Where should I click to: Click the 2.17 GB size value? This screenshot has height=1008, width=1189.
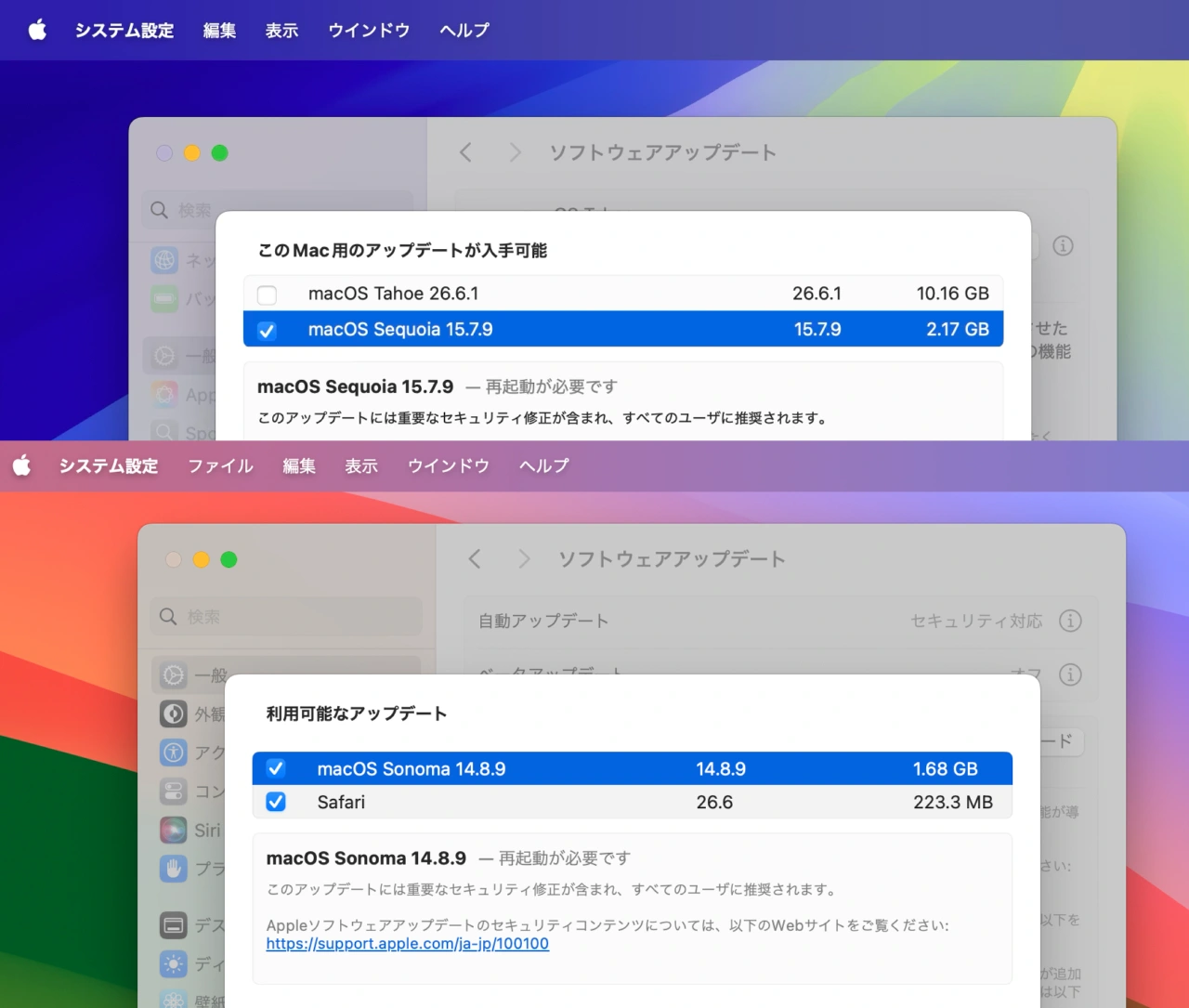[x=958, y=329]
